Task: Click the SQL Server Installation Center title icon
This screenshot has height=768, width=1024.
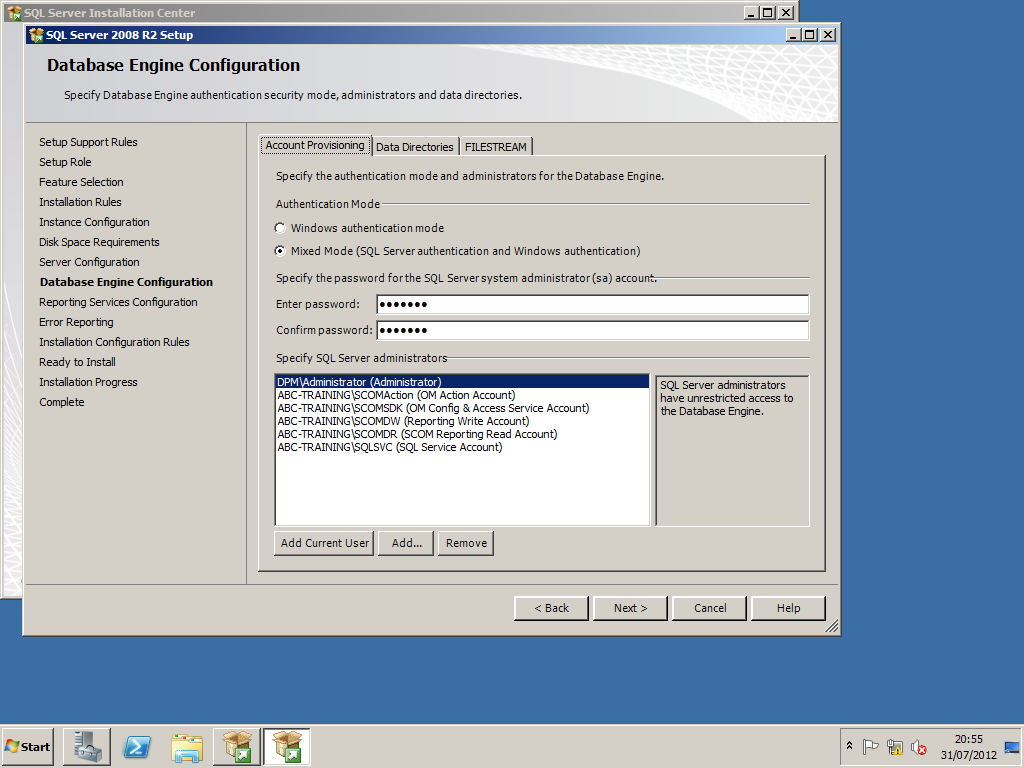Action: 14,12
